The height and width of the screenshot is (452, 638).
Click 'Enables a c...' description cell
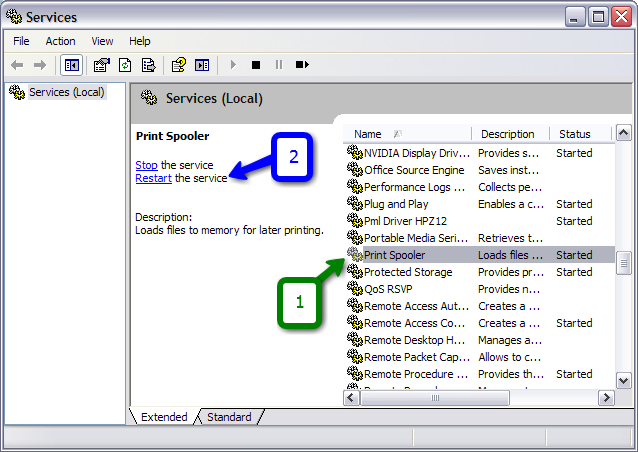[x=511, y=204]
